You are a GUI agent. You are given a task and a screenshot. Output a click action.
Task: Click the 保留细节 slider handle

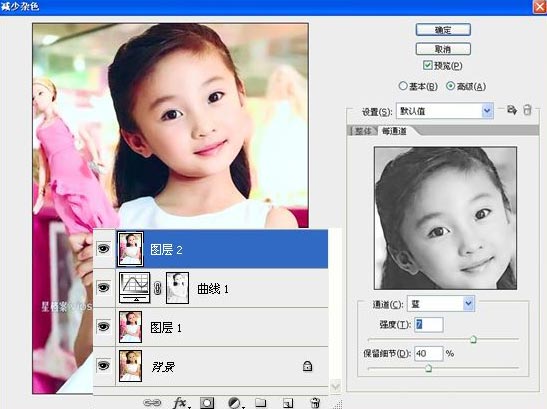428,368
